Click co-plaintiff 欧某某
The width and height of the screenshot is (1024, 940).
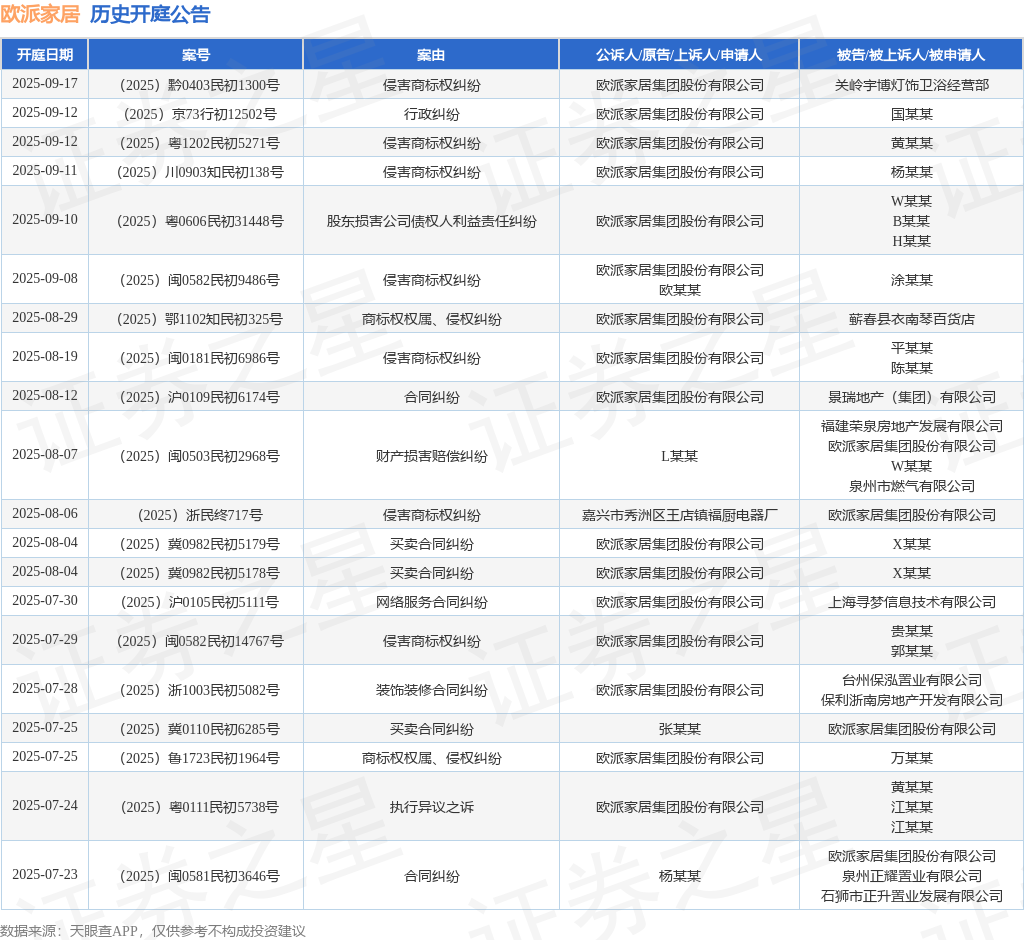pyautogui.click(x=680, y=290)
